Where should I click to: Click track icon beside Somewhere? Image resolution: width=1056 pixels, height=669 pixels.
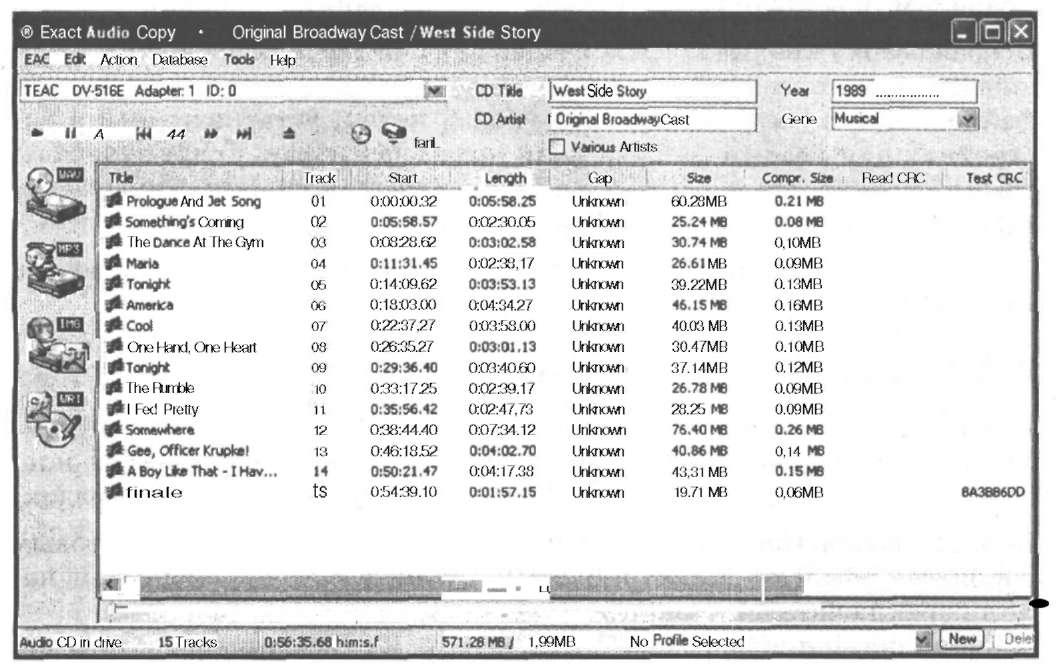coord(114,429)
